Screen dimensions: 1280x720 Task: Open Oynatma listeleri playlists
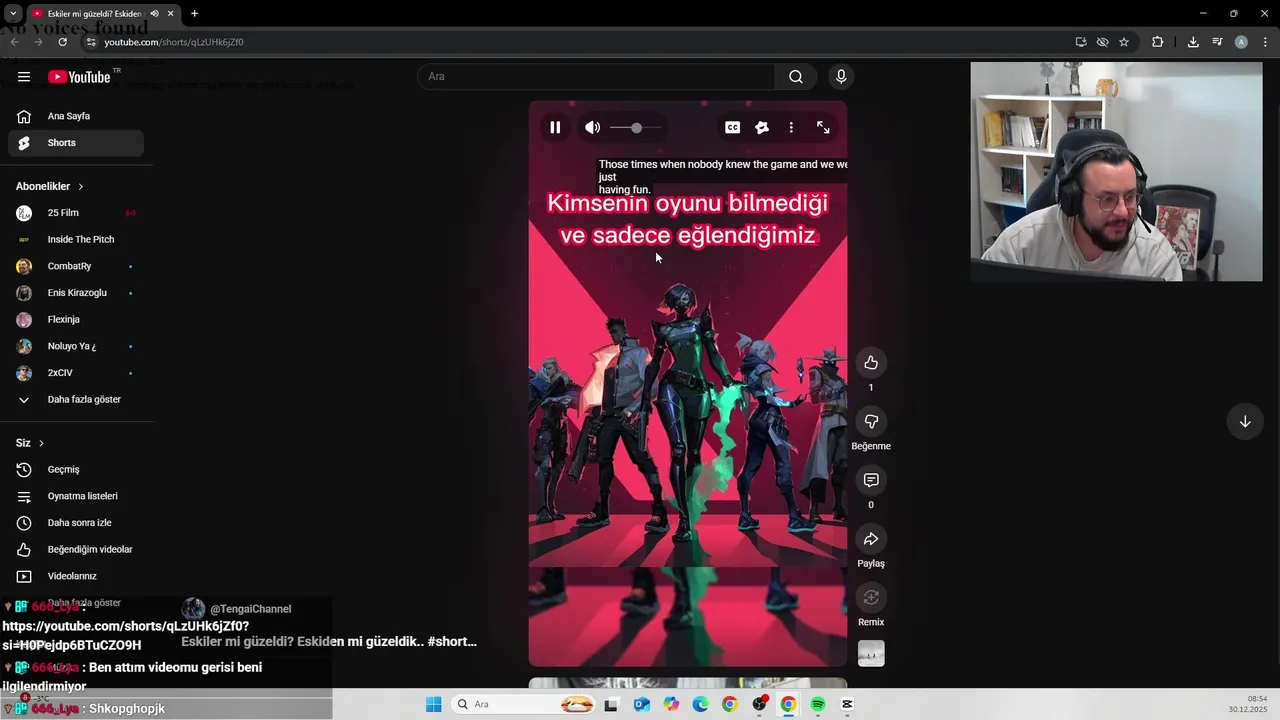(76, 496)
